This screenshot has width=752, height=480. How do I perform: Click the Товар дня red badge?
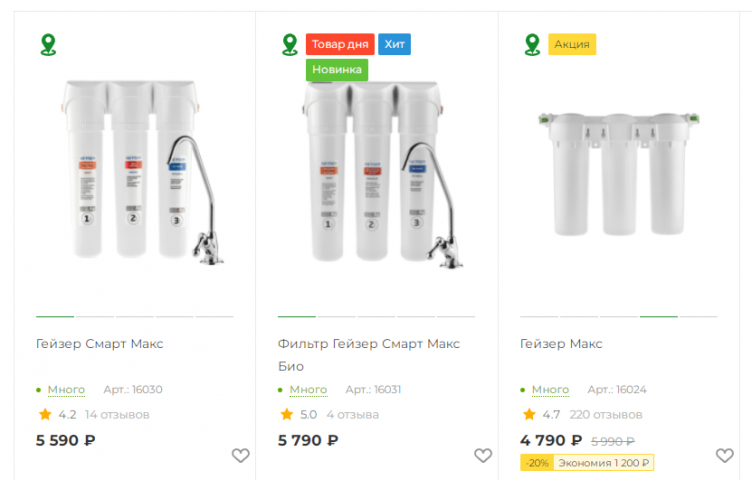(340, 44)
